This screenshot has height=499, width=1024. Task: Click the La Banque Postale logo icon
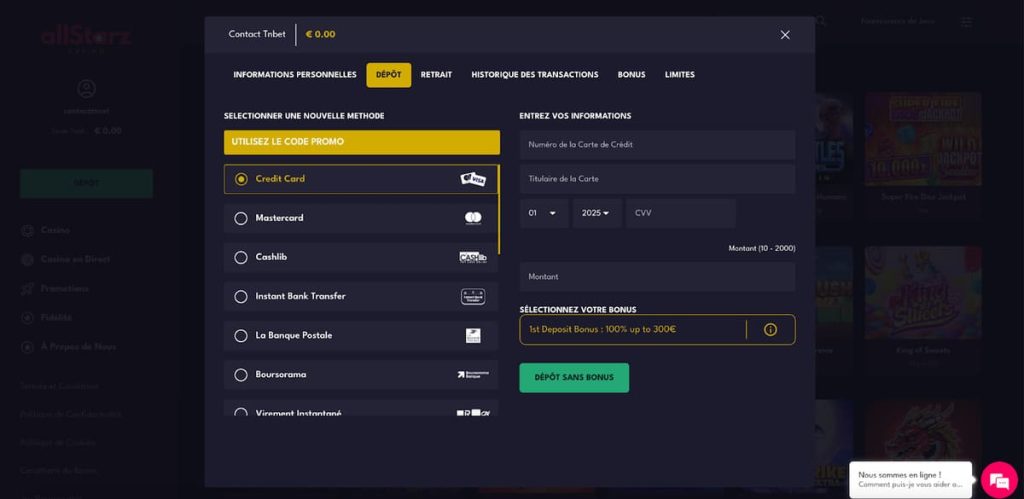tap(473, 336)
